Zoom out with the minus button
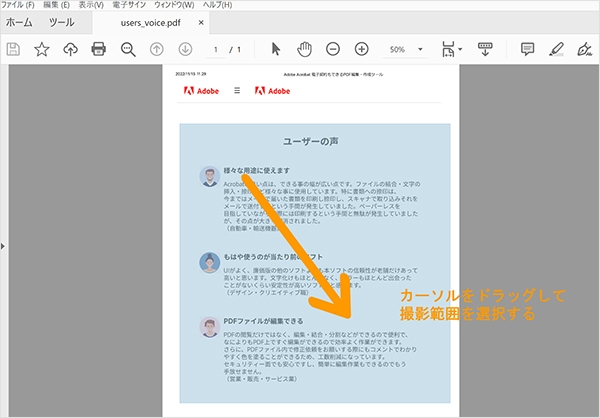The width and height of the screenshot is (600, 418). point(333,49)
